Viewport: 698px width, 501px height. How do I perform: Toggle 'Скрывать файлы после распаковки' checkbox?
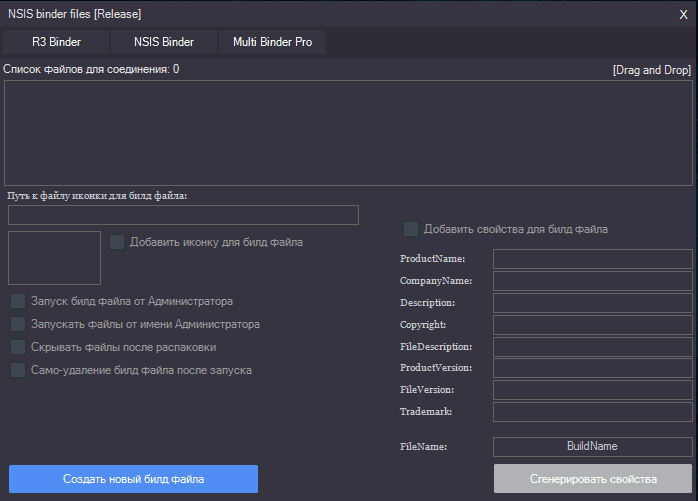click(x=18, y=347)
